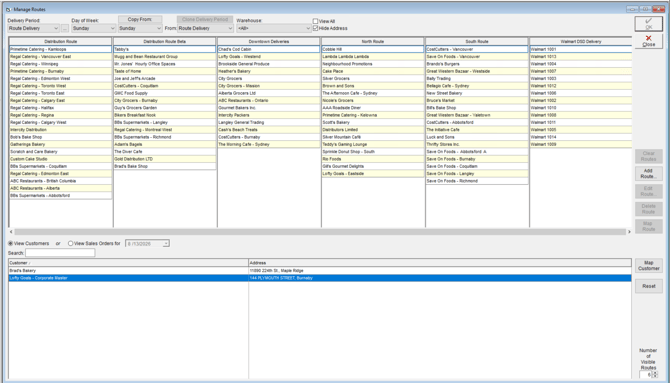Image resolution: width=670 pixels, height=383 pixels.
Task: Select Custom Cake Studio entry
Action: (60, 159)
